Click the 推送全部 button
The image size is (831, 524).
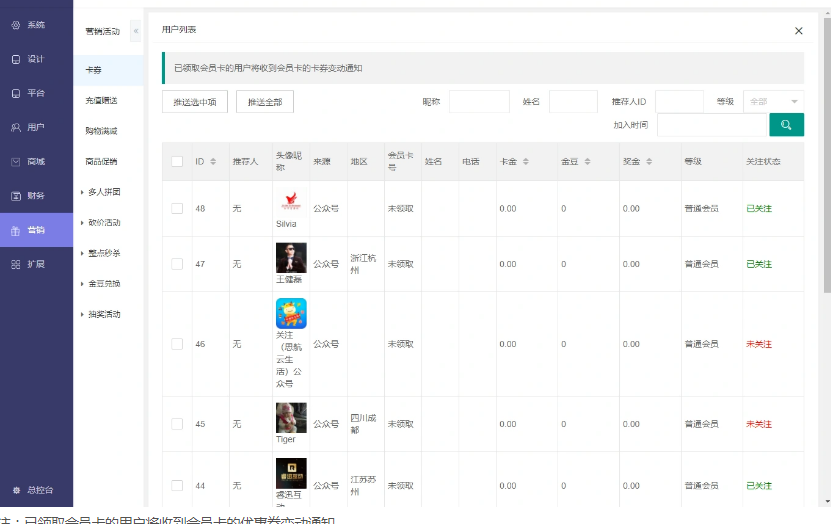(265, 102)
